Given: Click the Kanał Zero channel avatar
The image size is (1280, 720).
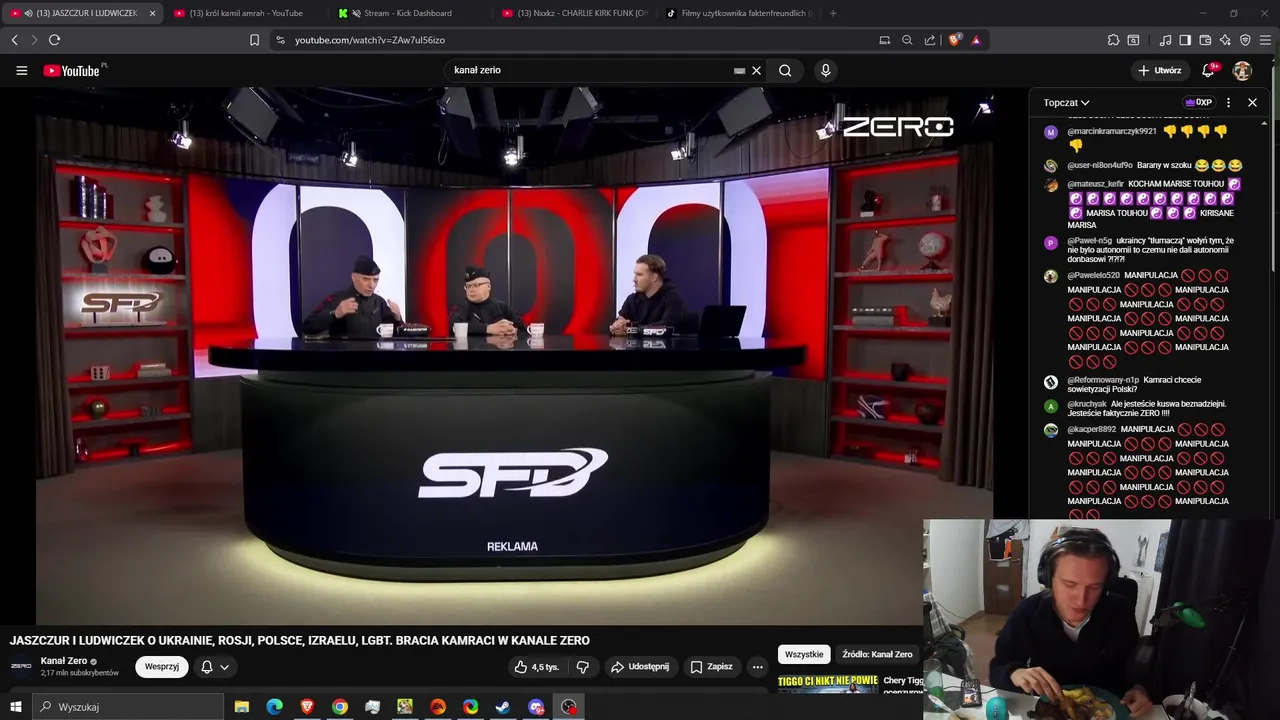Looking at the screenshot, I should tap(21, 666).
